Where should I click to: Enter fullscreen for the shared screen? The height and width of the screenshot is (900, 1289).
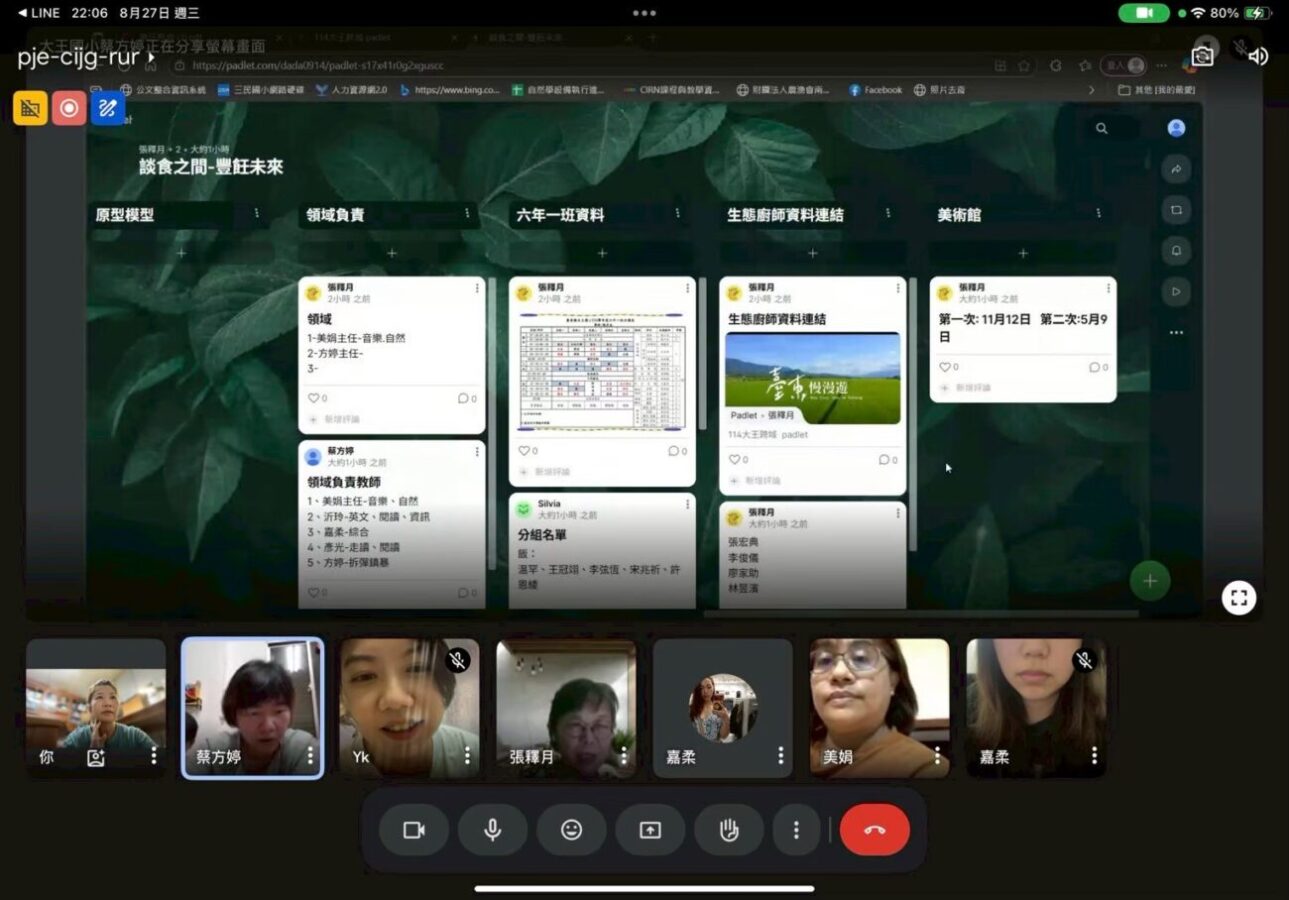pyautogui.click(x=1238, y=598)
